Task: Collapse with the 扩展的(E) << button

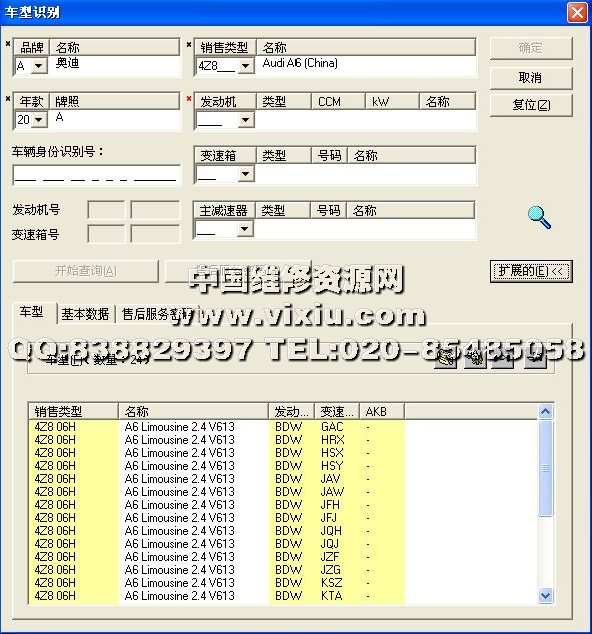Action: pos(531,271)
